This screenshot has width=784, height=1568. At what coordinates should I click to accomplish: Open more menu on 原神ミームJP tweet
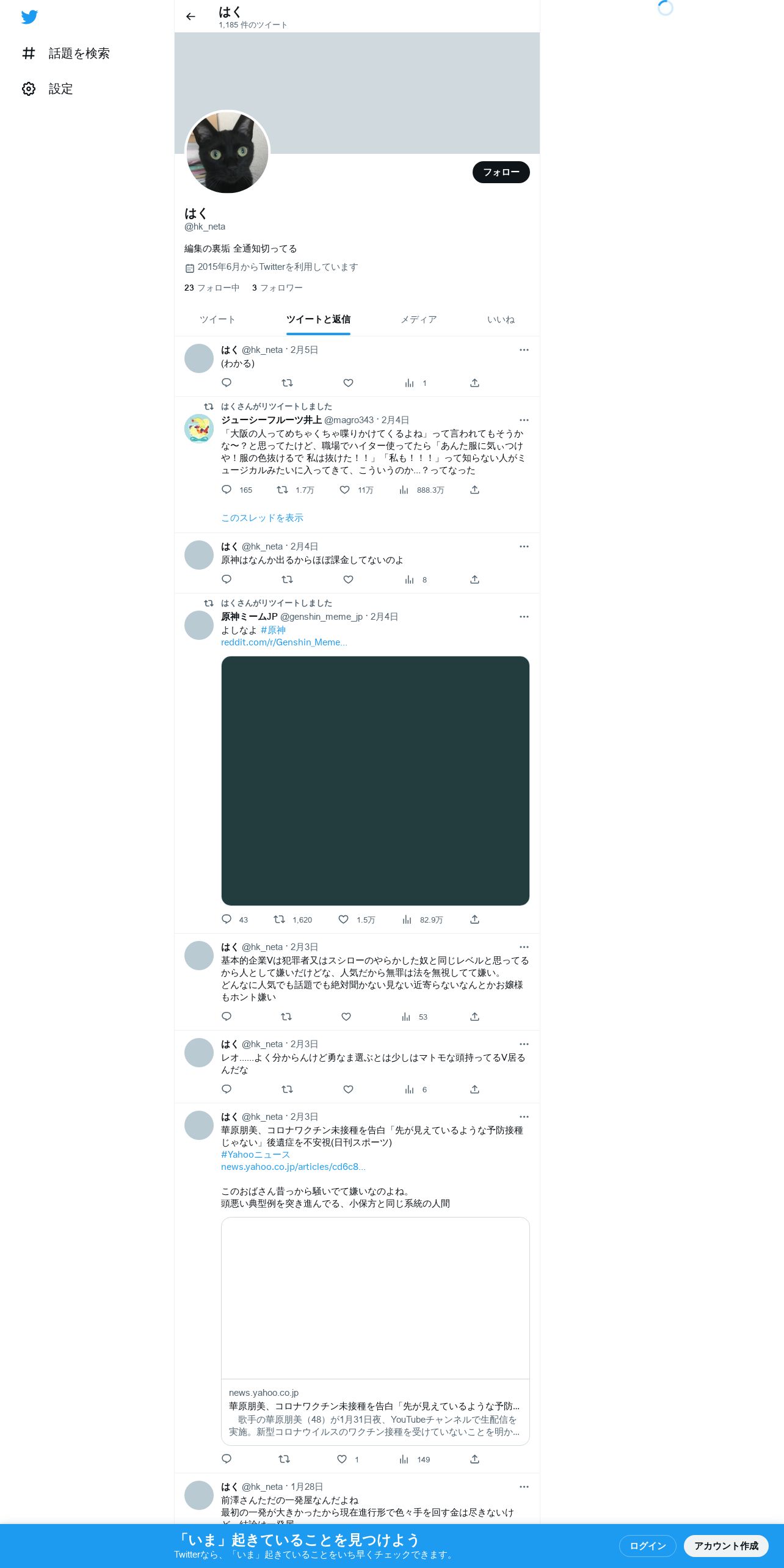pos(524,617)
